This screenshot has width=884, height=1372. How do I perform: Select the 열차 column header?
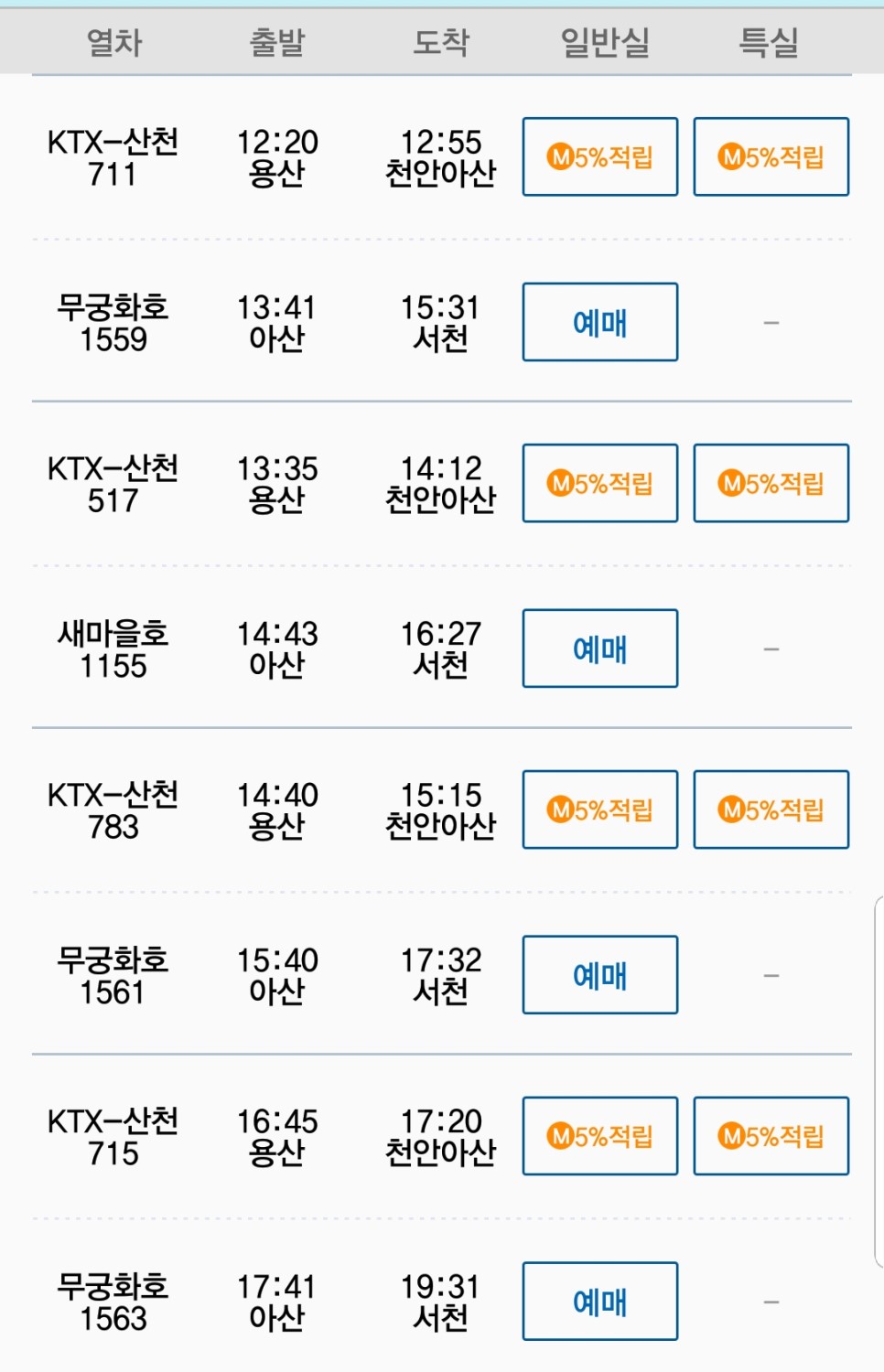(x=114, y=42)
